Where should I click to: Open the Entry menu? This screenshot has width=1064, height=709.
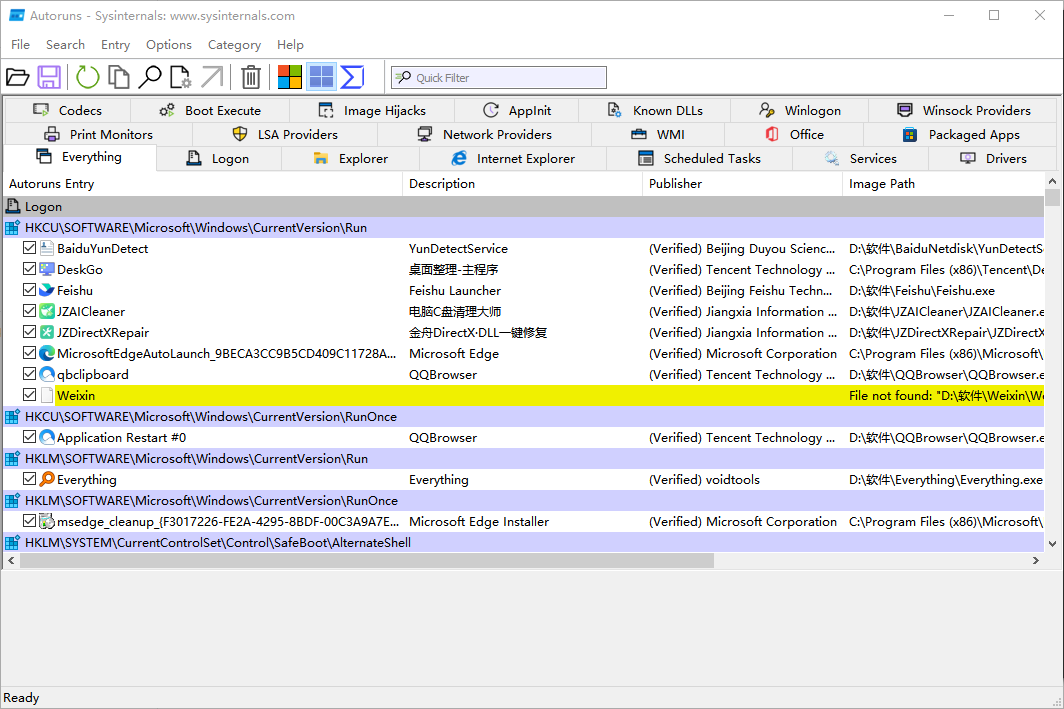115,45
